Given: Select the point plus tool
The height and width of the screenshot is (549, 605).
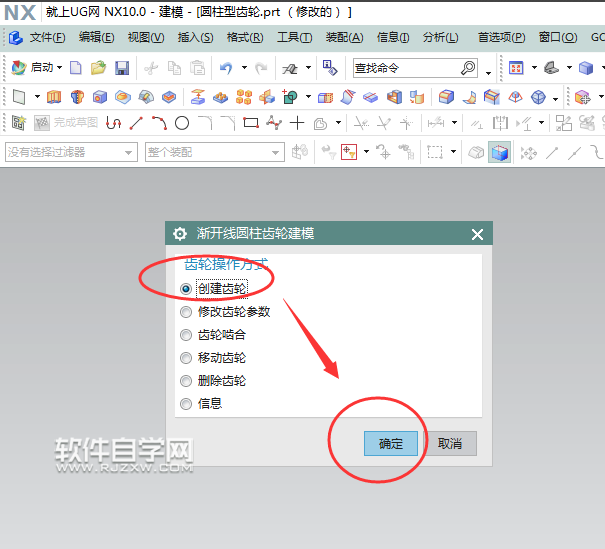Looking at the screenshot, I should click(x=297, y=123).
